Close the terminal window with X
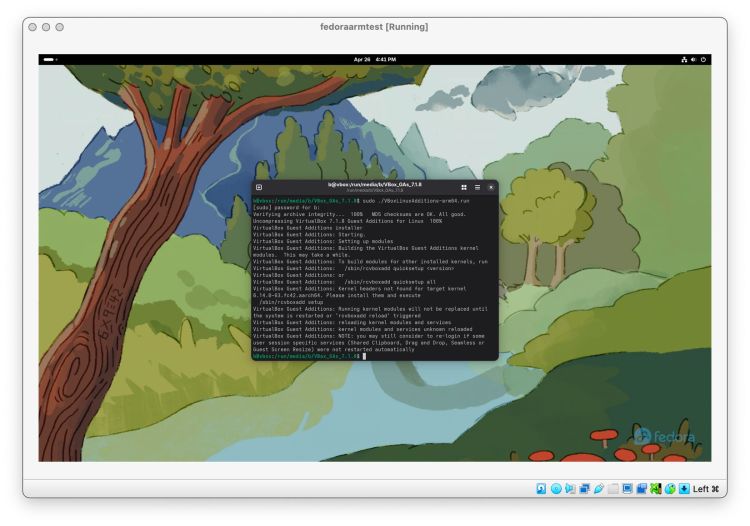 click(491, 187)
